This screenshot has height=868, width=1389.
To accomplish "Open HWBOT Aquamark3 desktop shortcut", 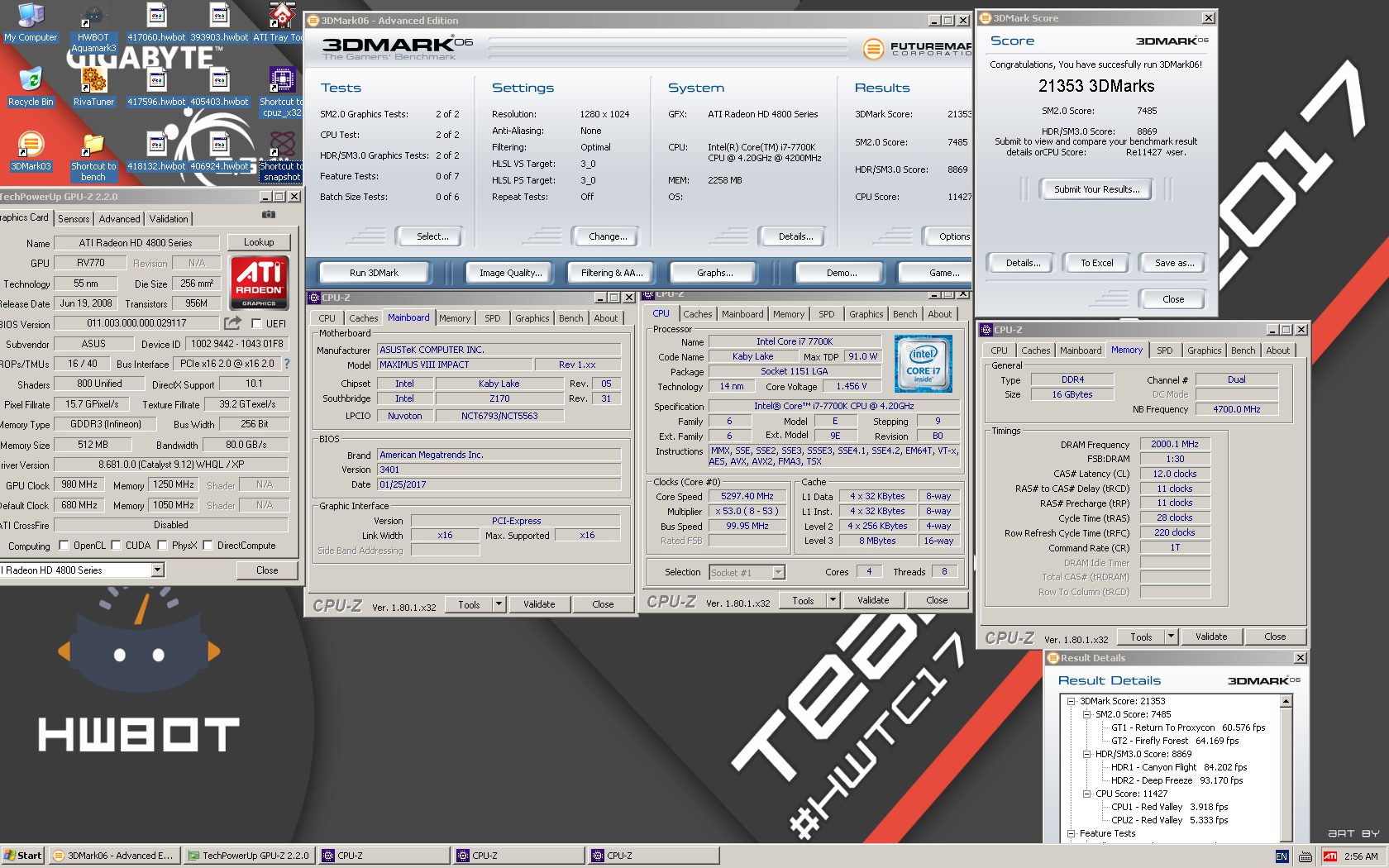I will point(93,28).
